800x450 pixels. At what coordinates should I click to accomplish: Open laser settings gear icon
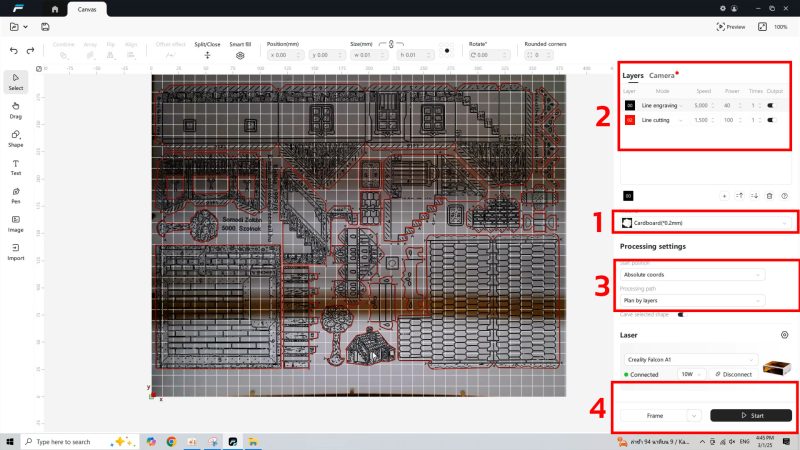click(x=784, y=335)
